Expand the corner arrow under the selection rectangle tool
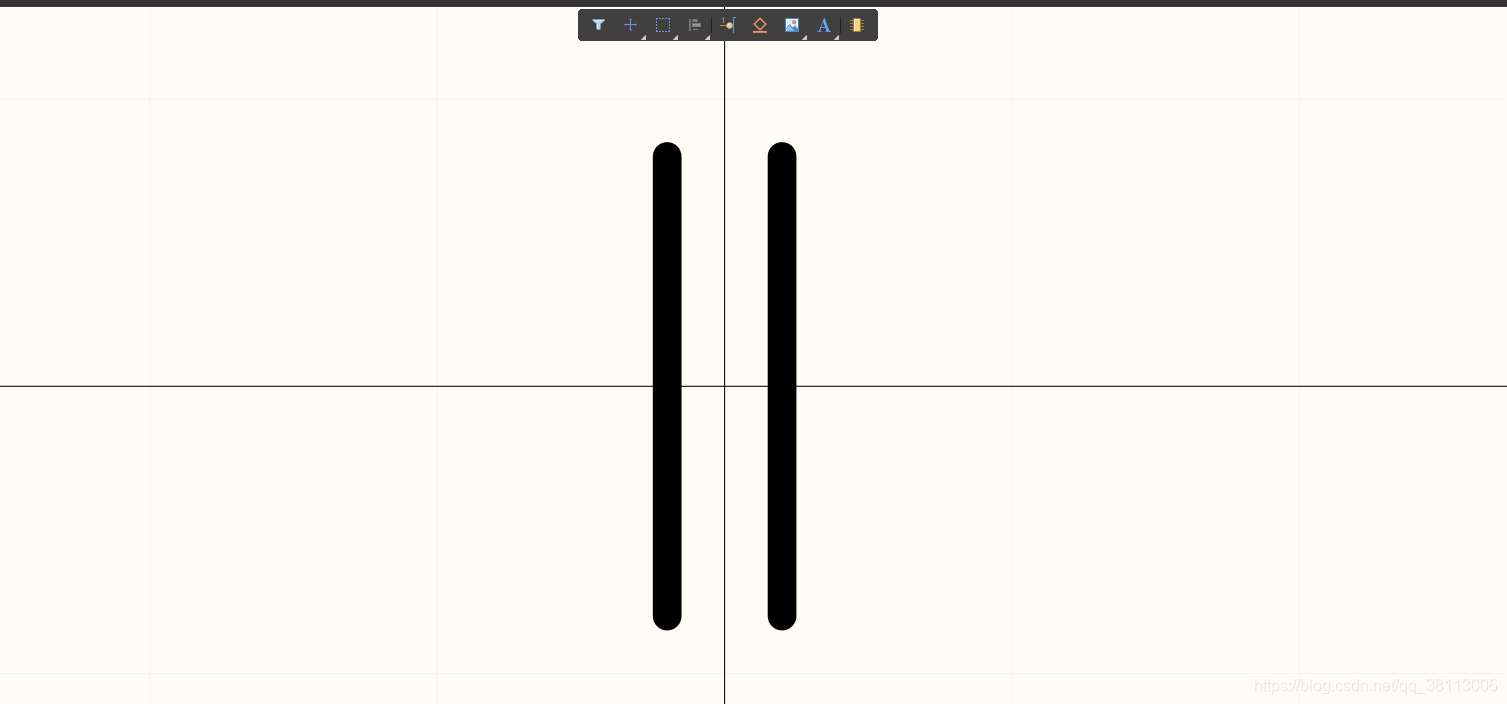The height and width of the screenshot is (704, 1507). (675, 37)
